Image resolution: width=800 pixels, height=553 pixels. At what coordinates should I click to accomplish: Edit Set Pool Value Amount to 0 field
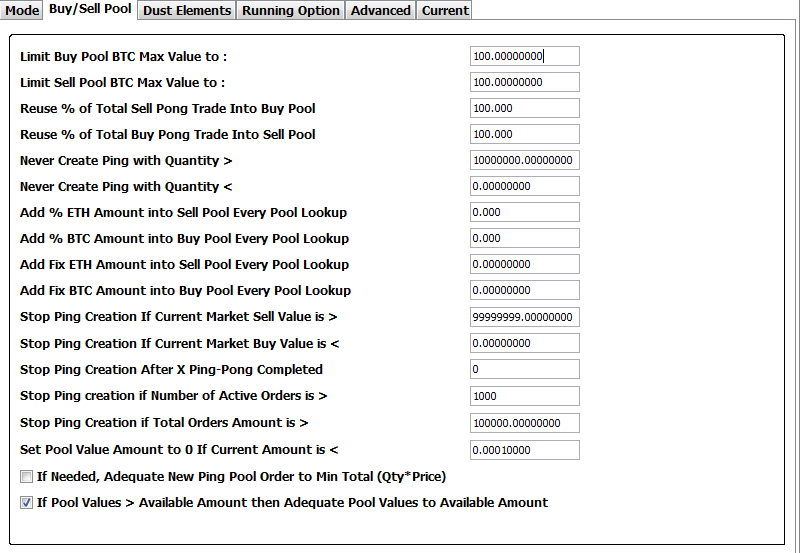click(524, 450)
